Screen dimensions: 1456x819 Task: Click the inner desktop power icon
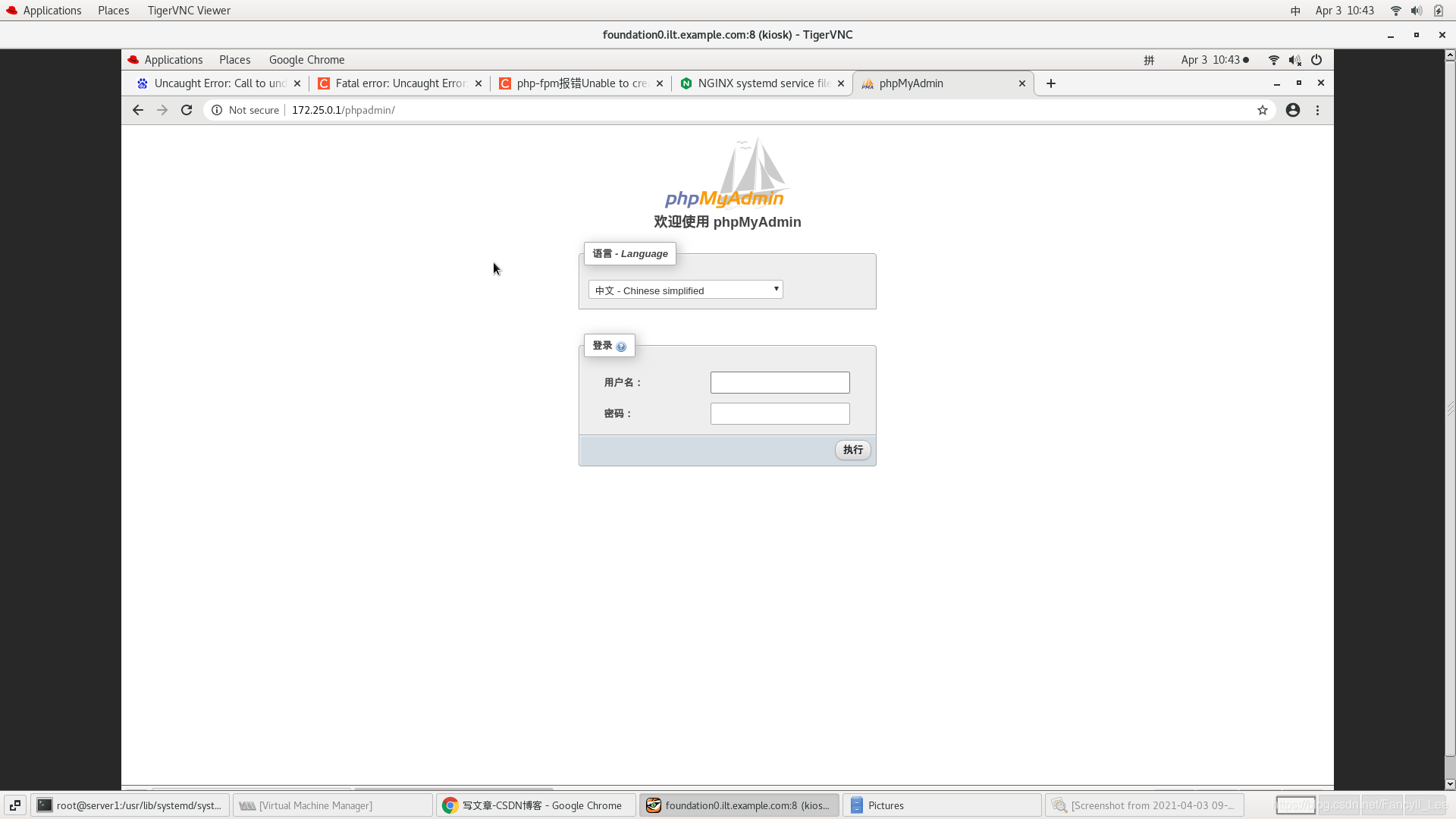[1316, 60]
